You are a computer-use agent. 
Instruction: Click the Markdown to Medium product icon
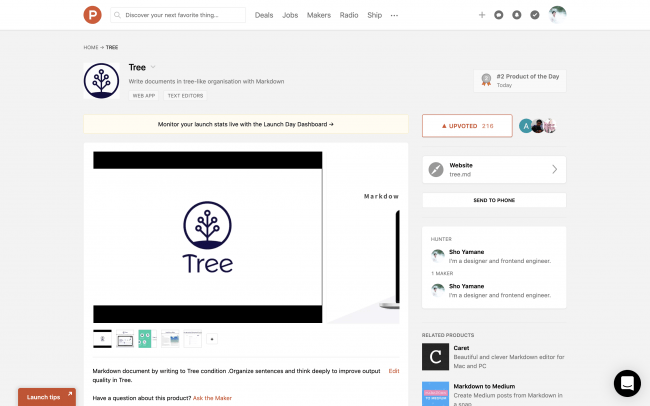[435, 394]
